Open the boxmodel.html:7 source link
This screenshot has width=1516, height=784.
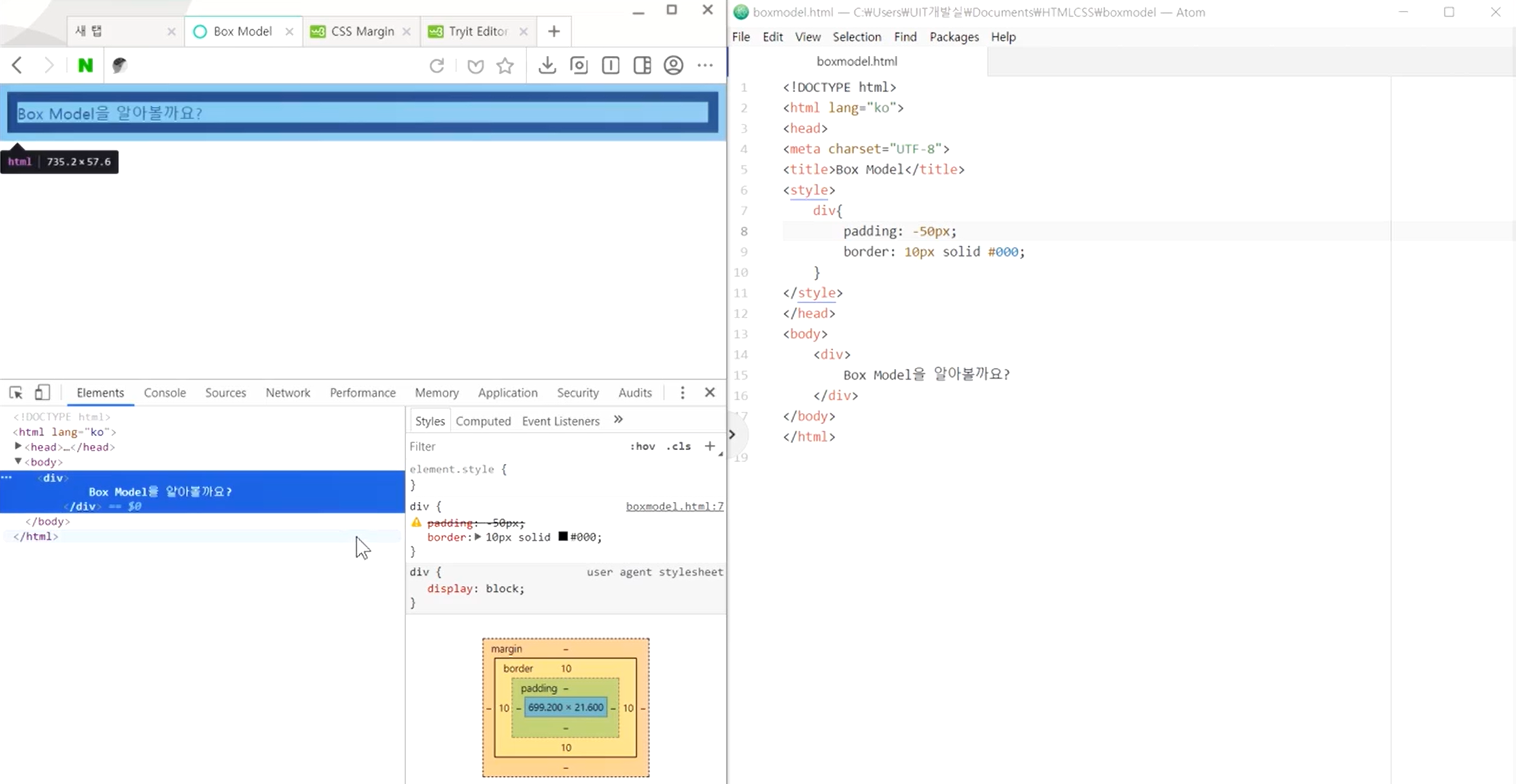(x=674, y=506)
